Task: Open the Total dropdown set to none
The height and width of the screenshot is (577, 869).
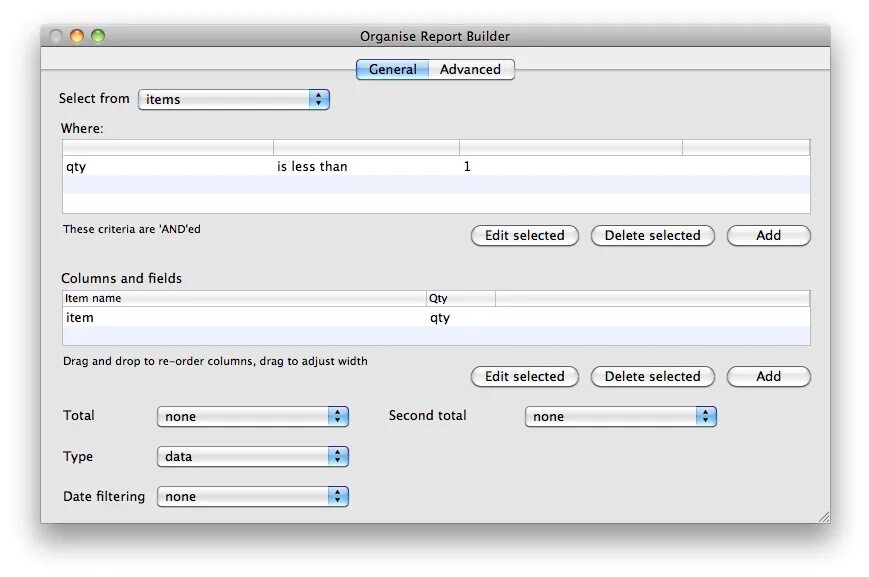Action: [x=252, y=416]
